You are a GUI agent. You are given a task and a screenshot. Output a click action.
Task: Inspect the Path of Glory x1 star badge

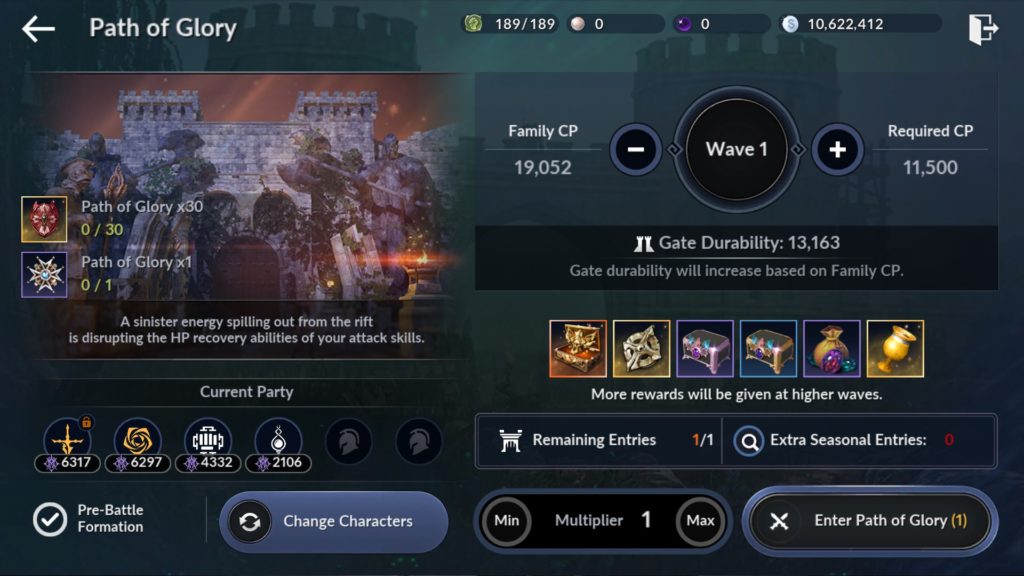tap(44, 275)
